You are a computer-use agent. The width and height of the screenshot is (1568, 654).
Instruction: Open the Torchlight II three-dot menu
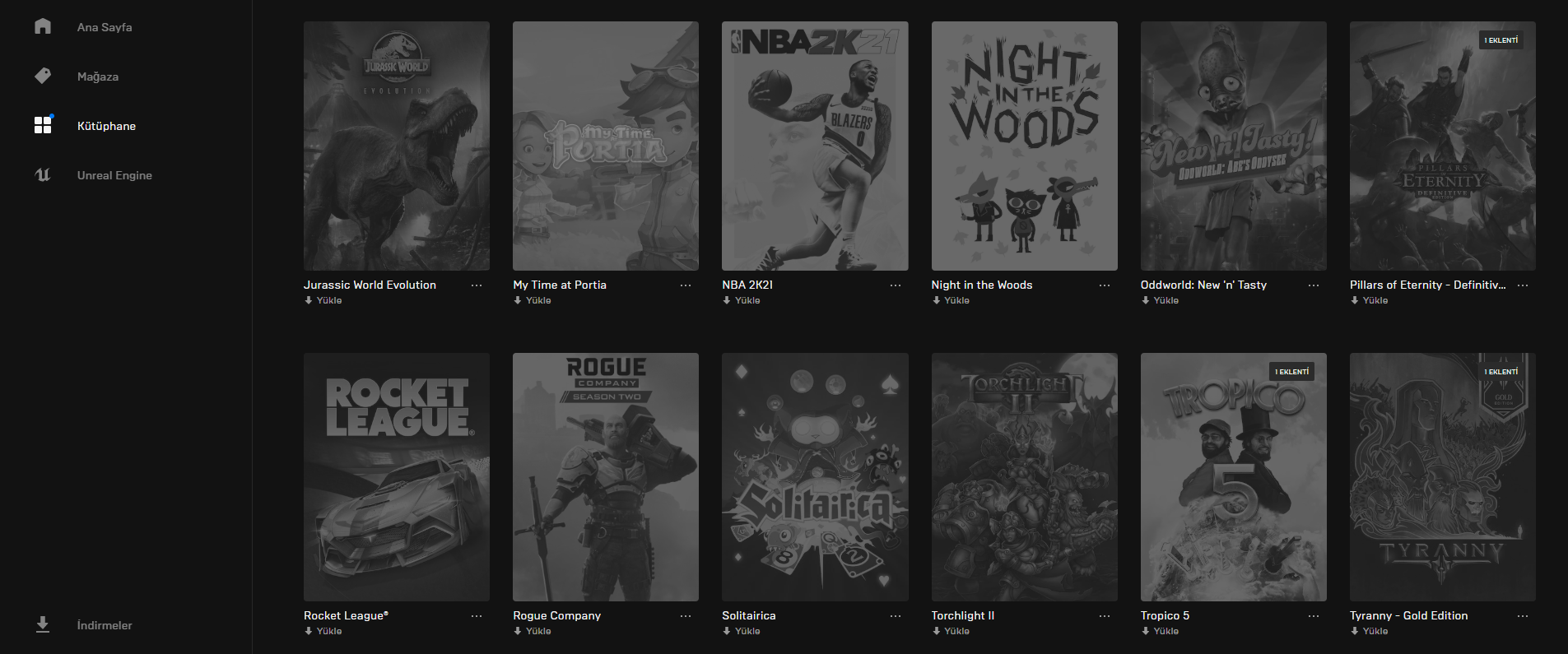point(1105,616)
